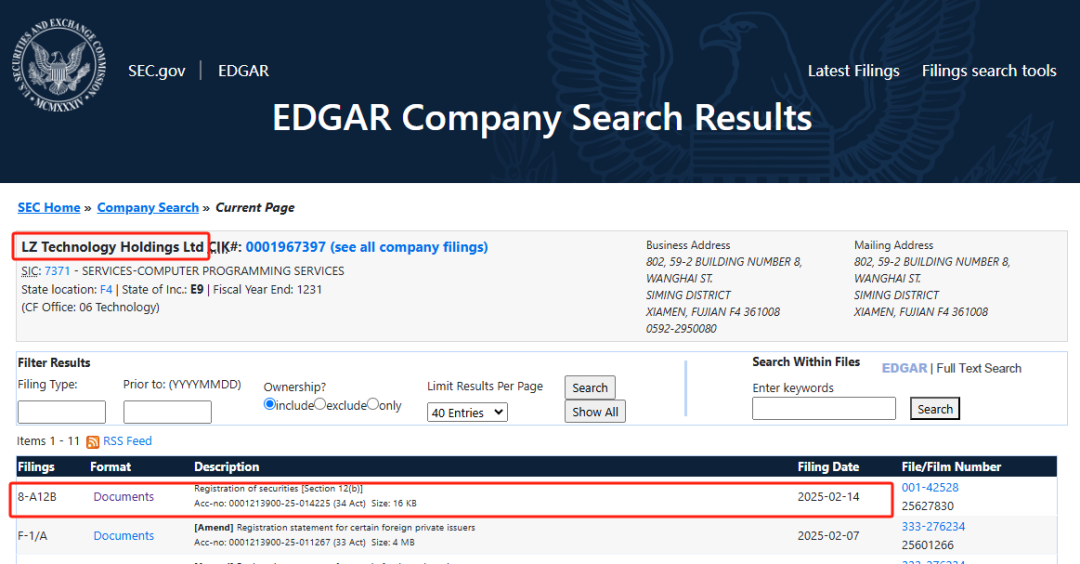Click the Filing Date column header
The height and width of the screenshot is (564, 1080).
click(828, 467)
